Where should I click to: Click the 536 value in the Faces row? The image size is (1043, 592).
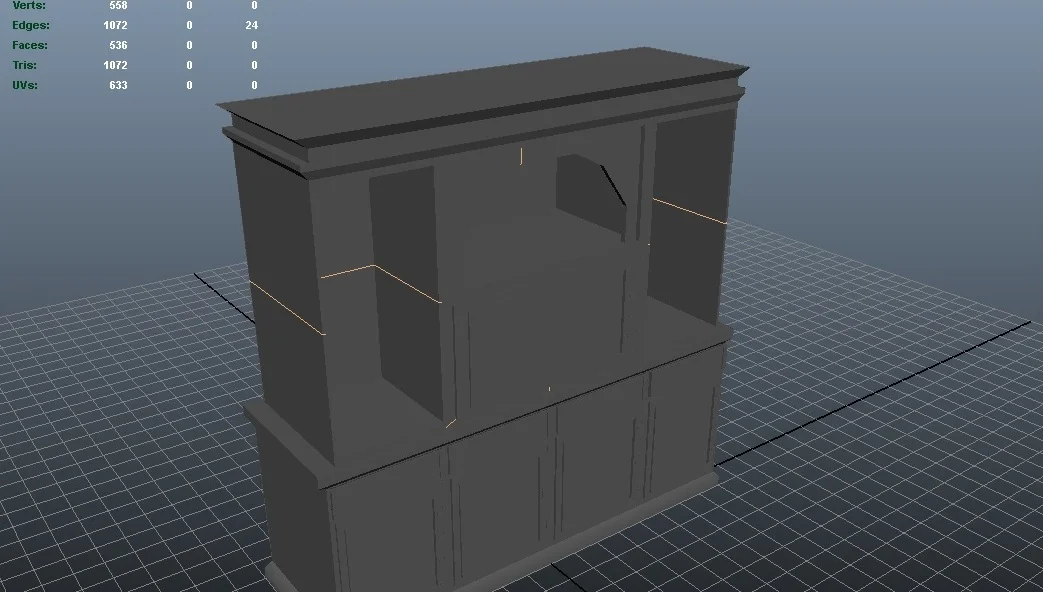[118, 45]
